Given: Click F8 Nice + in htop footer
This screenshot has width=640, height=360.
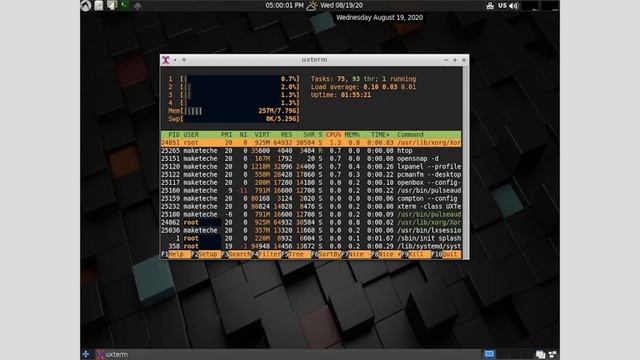Looking at the screenshot, I should click(386, 254).
